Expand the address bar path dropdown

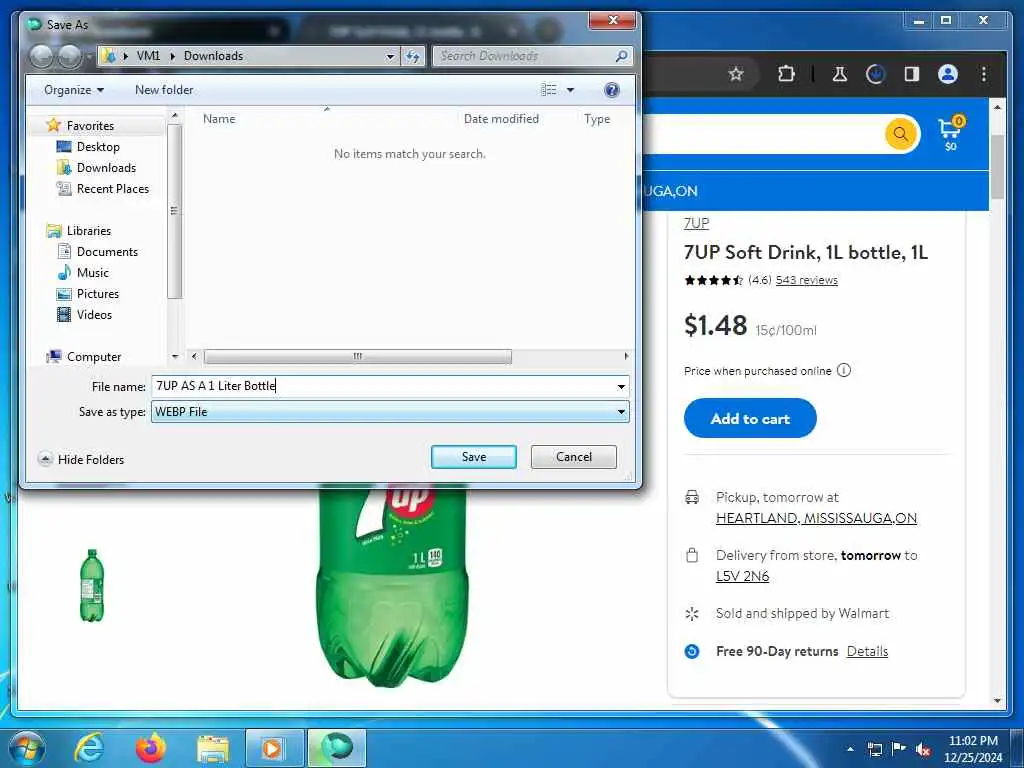tap(390, 56)
